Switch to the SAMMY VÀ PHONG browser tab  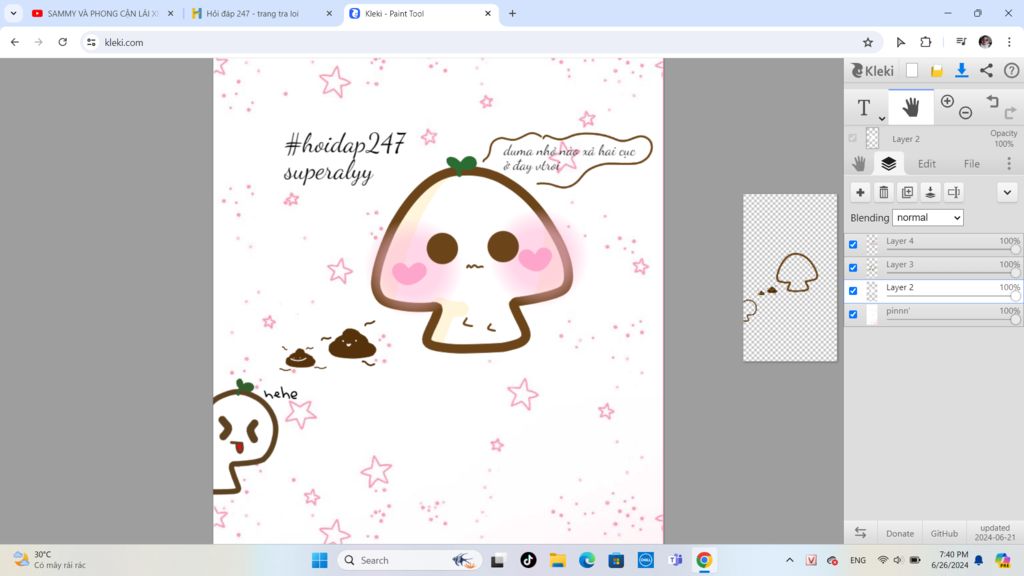[103, 13]
